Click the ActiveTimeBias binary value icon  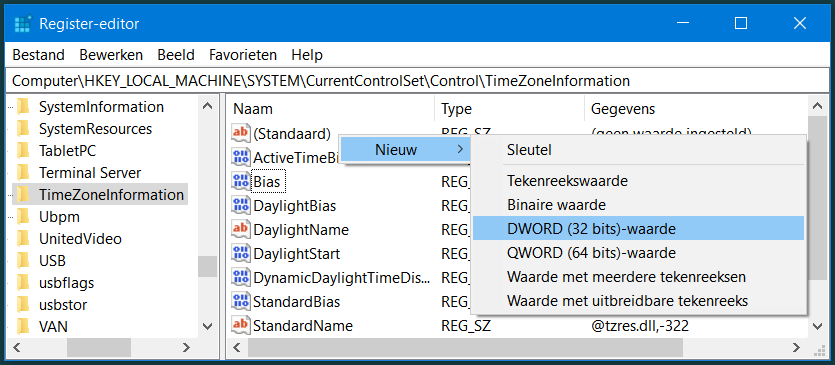(x=241, y=157)
